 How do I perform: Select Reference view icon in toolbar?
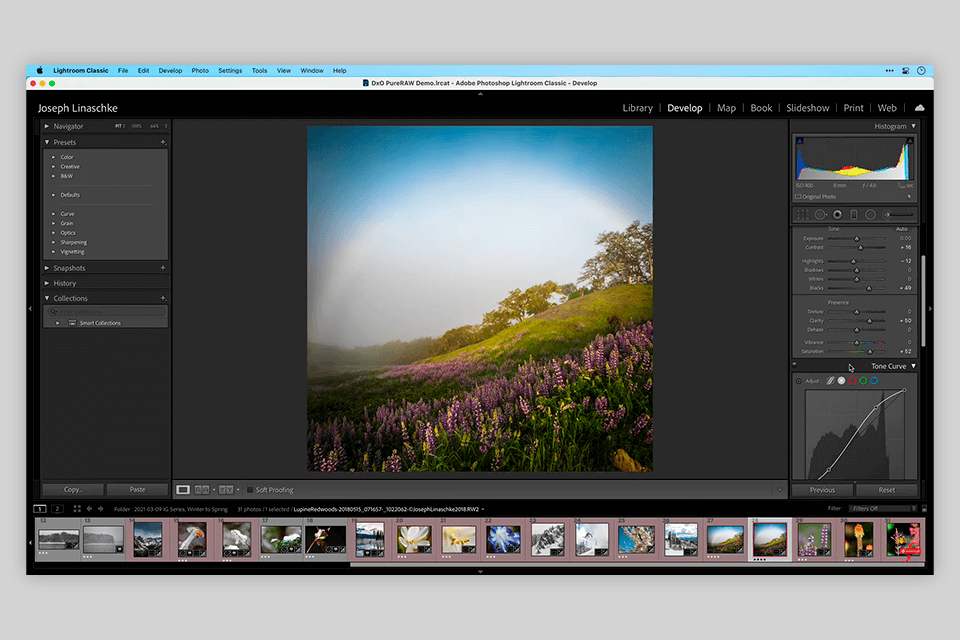point(201,490)
